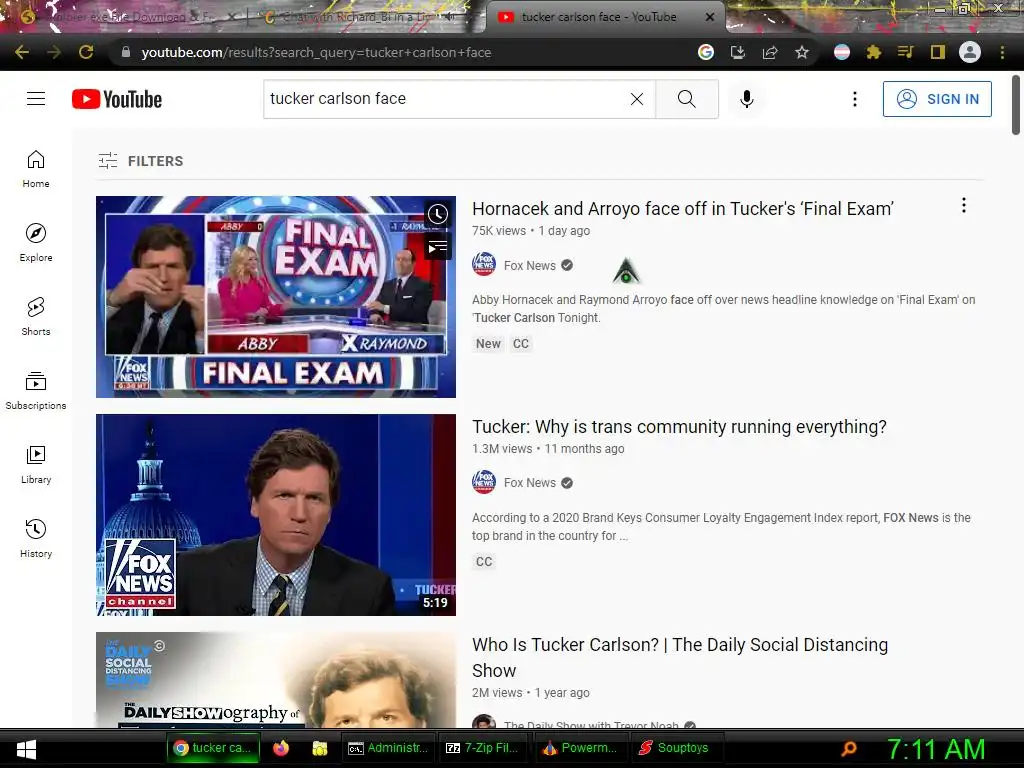Screen dimensions: 1024x768
Task: Expand the FILTERS options
Action: [140, 161]
